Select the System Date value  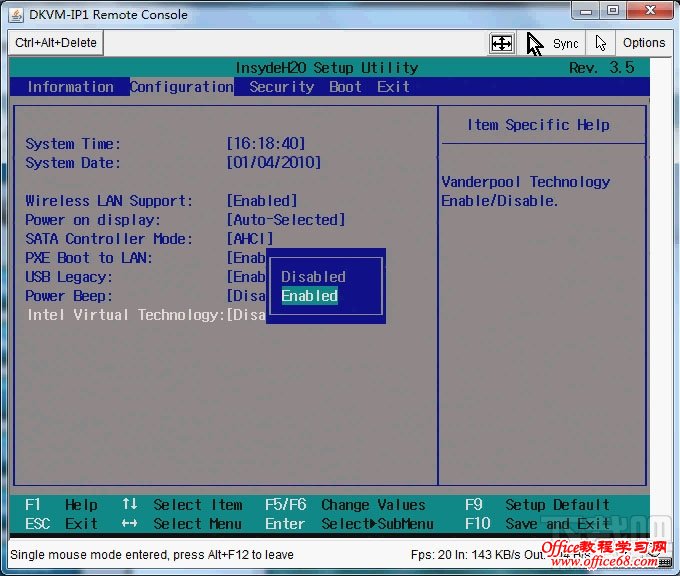[274, 163]
